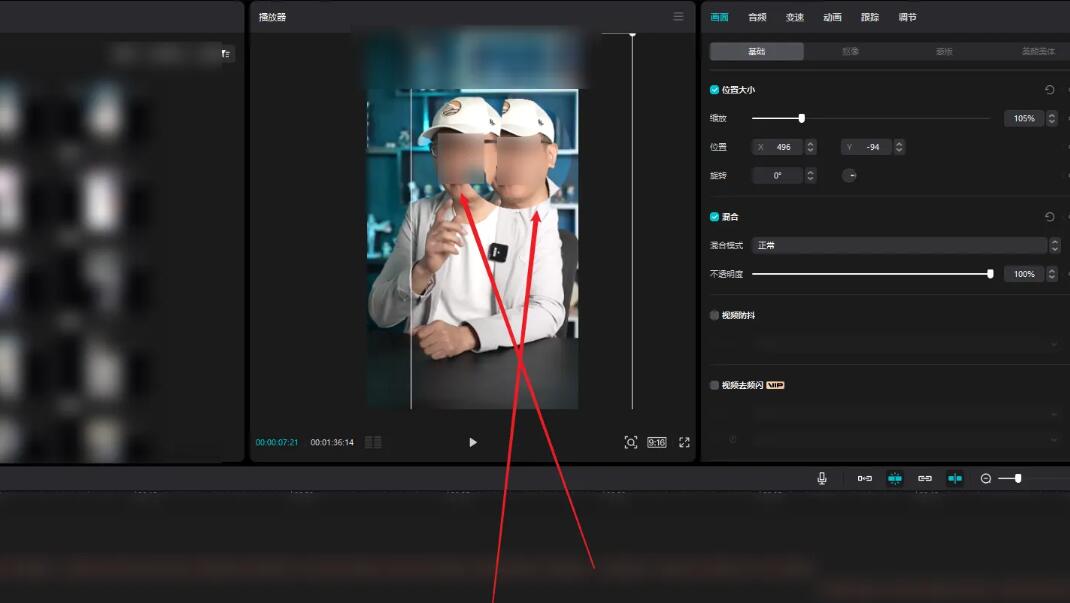This screenshot has width=1070, height=603.
Task: Switch to the 音频 tab
Action: (x=757, y=17)
